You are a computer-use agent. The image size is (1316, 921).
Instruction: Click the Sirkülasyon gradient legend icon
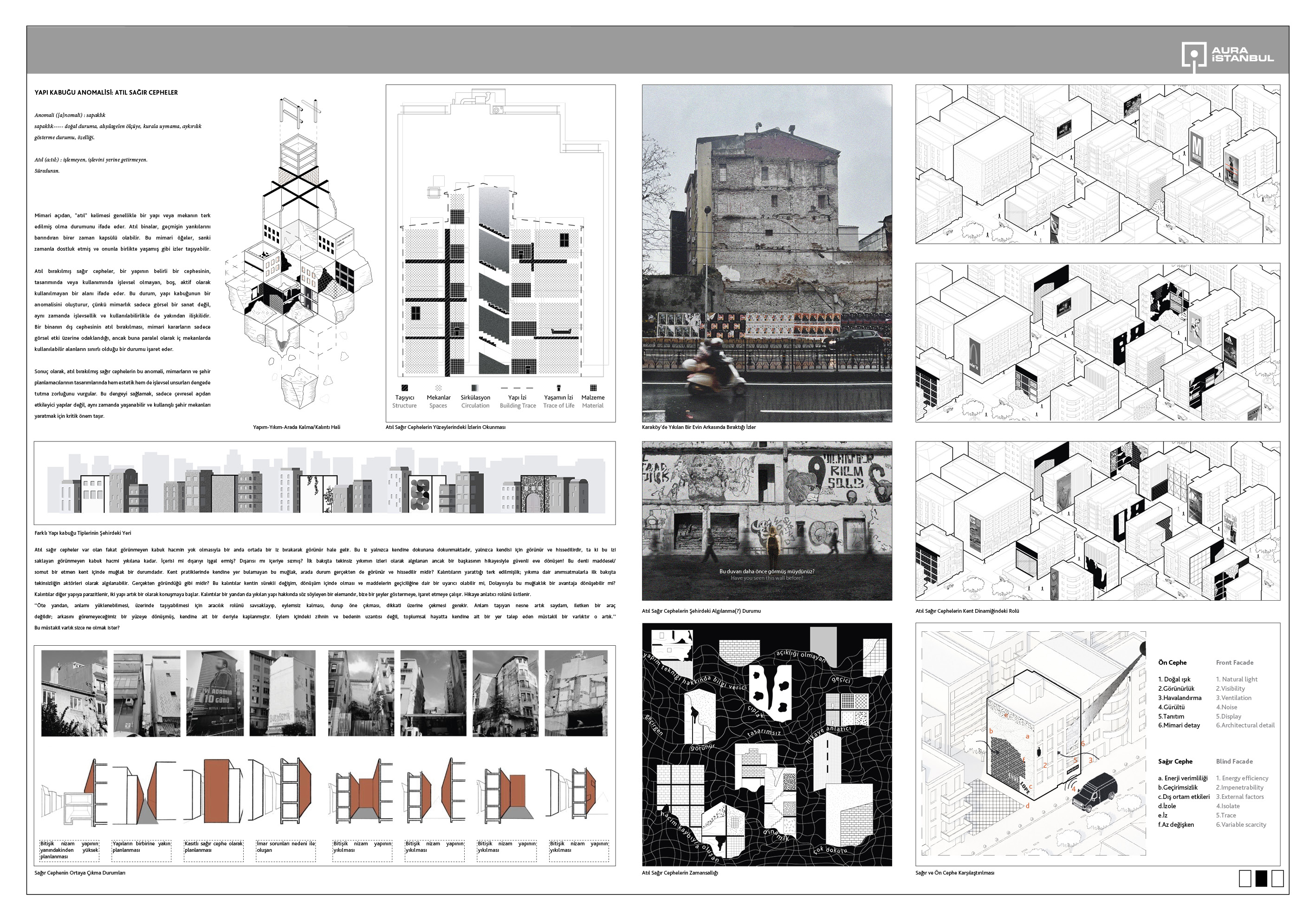(x=474, y=388)
